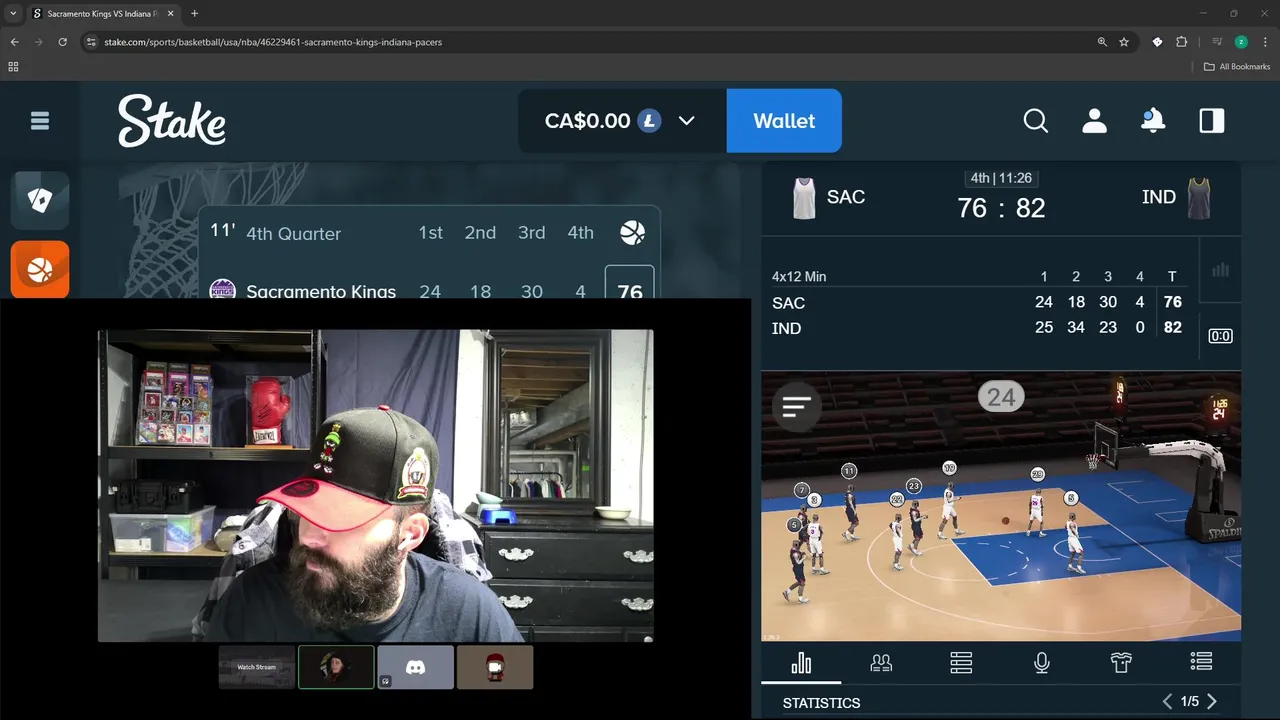Image resolution: width=1280 pixels, height=720 pixels.
Task: Click the basketball icon in scoreboard header
Action: tap(632, 233)
